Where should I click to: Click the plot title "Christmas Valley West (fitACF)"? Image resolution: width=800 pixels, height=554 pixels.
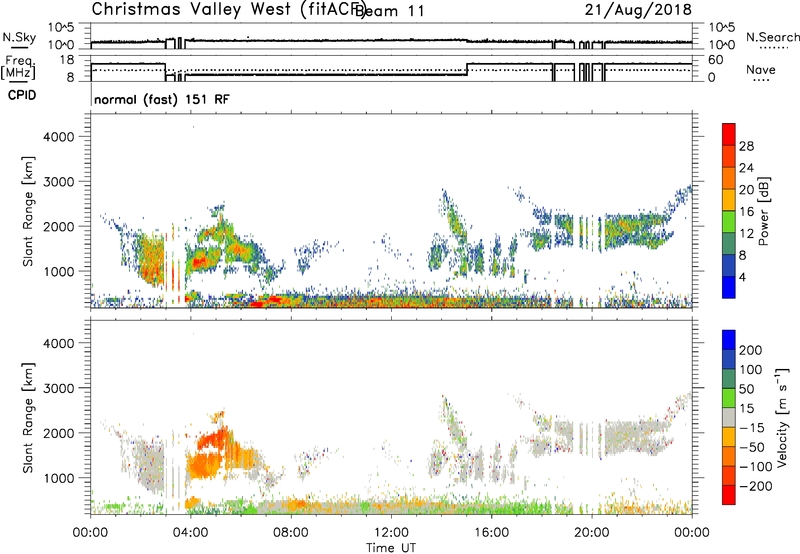(228, 9)
